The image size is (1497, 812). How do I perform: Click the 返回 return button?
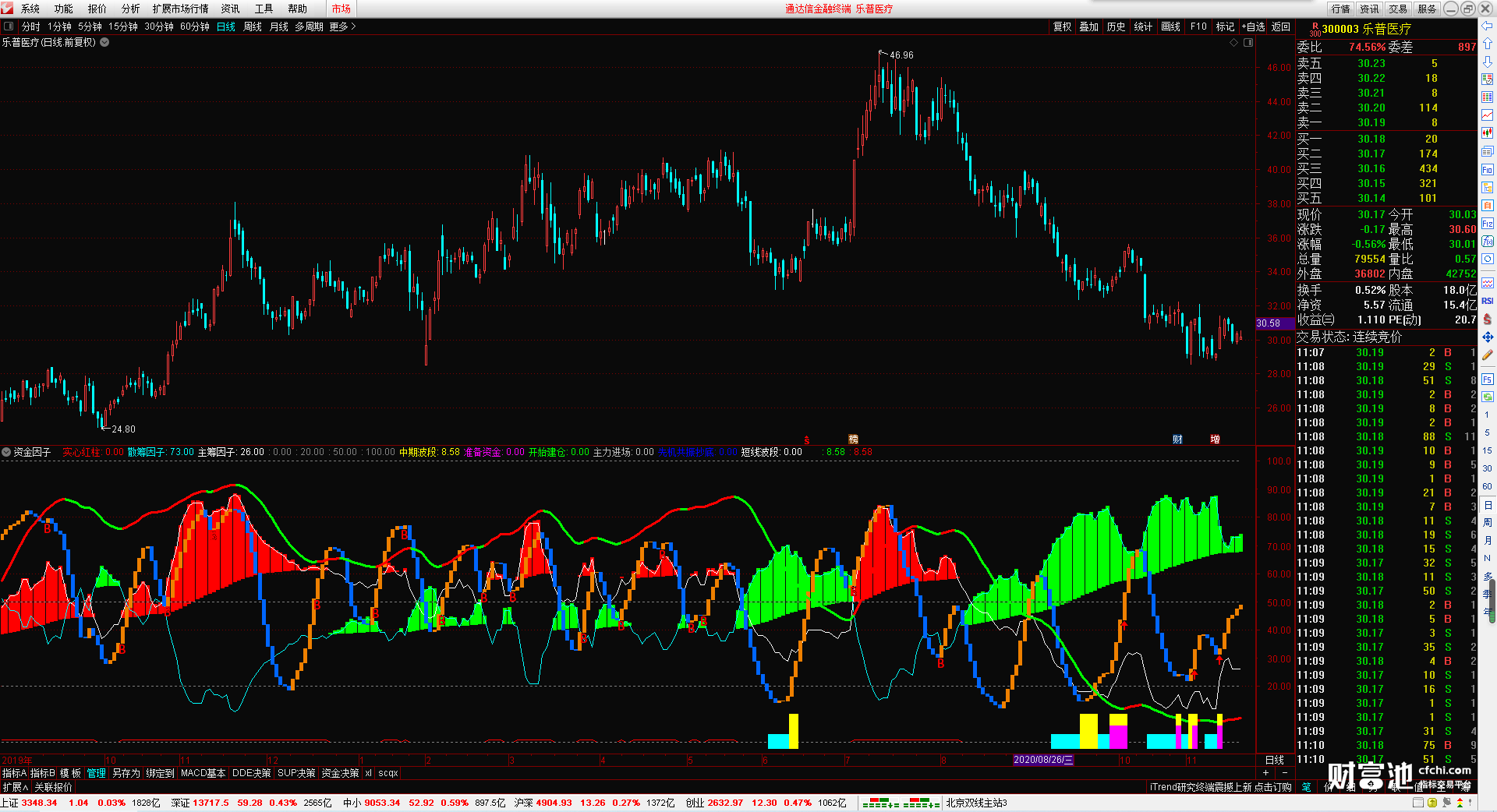point(1281,26)
